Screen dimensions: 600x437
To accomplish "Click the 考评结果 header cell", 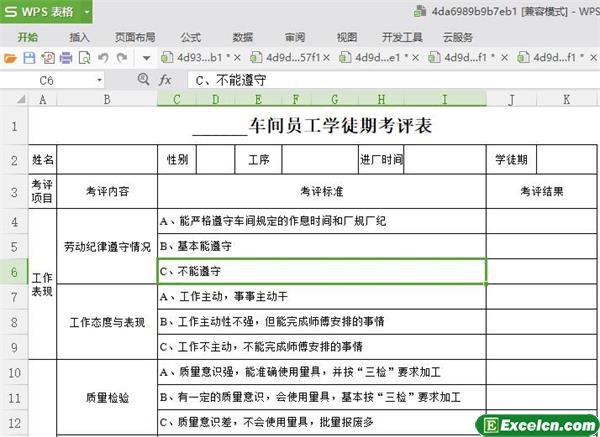I will click(542, 191).
